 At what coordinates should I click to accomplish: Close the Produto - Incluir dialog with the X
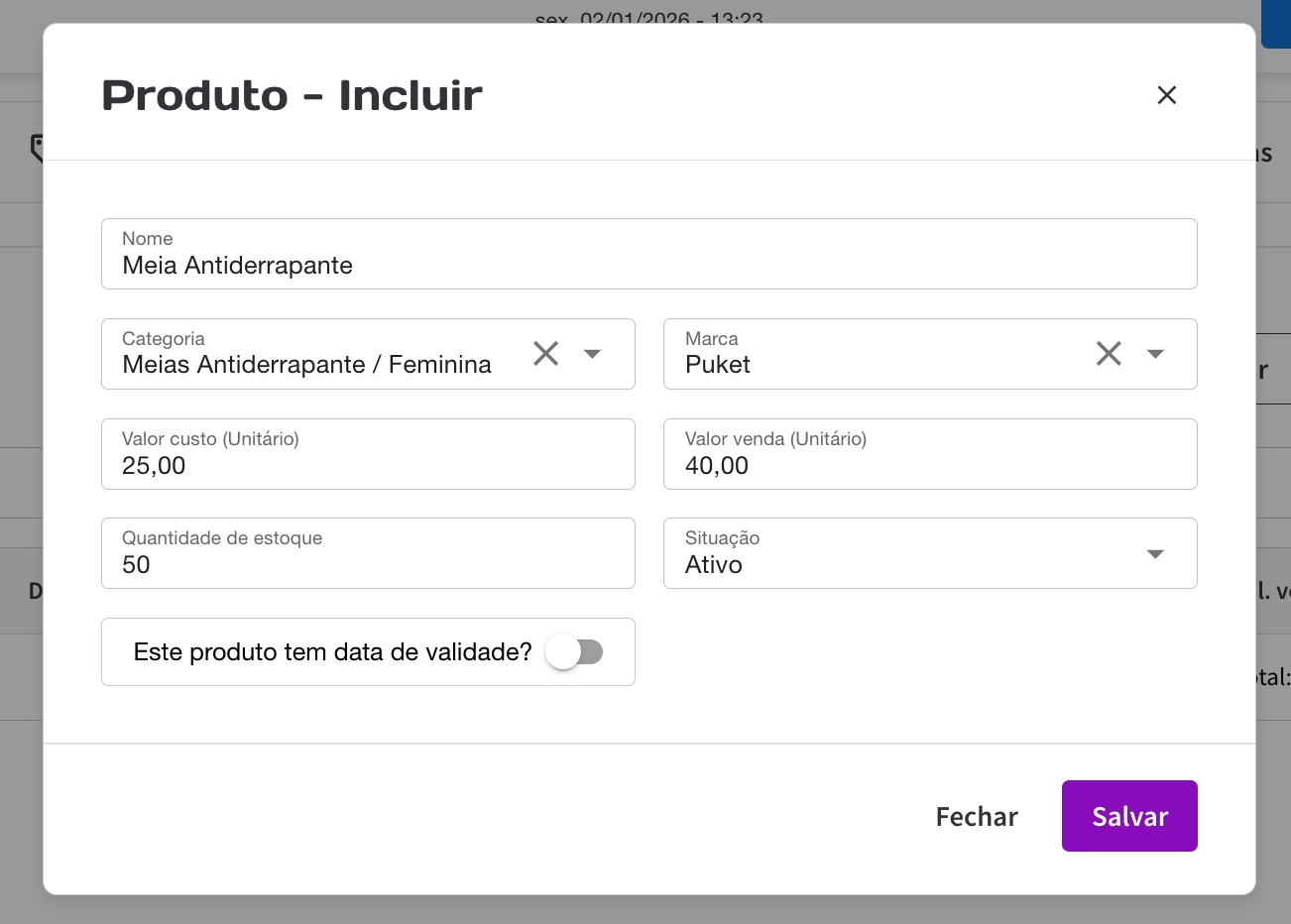(1166, 95)
